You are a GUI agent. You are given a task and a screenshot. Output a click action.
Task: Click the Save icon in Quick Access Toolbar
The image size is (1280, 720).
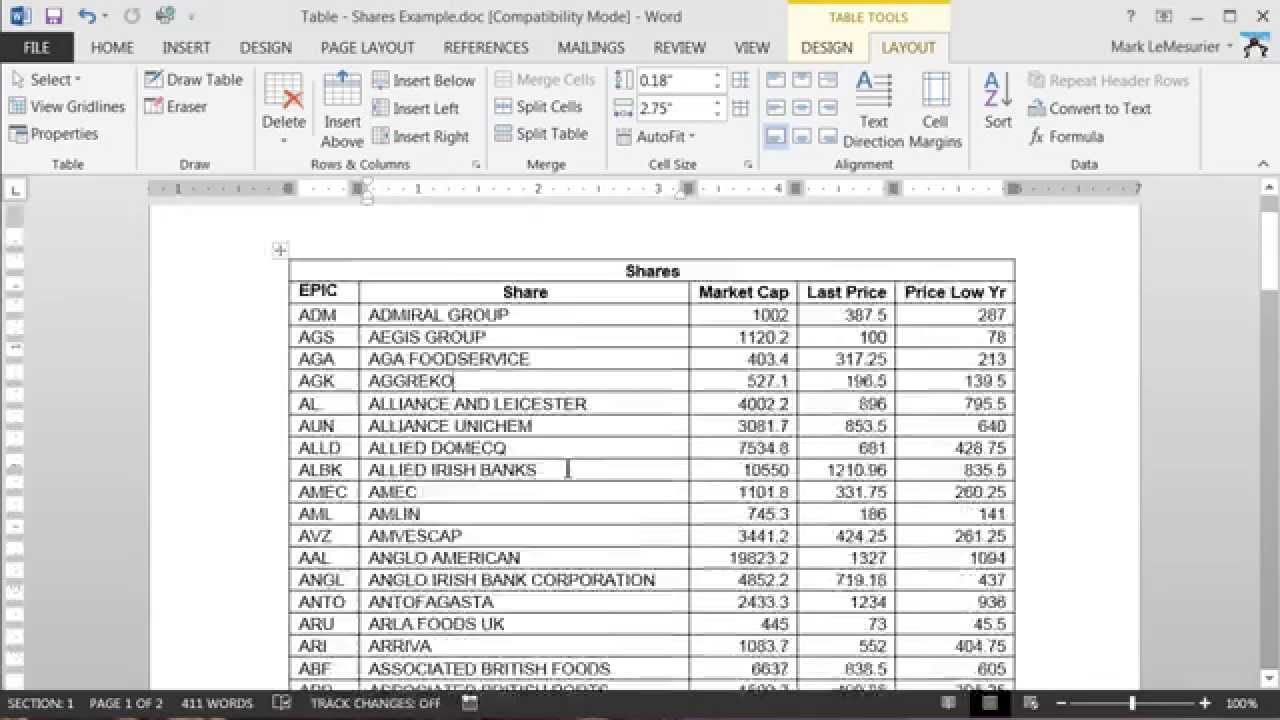[x=53, y=16]
